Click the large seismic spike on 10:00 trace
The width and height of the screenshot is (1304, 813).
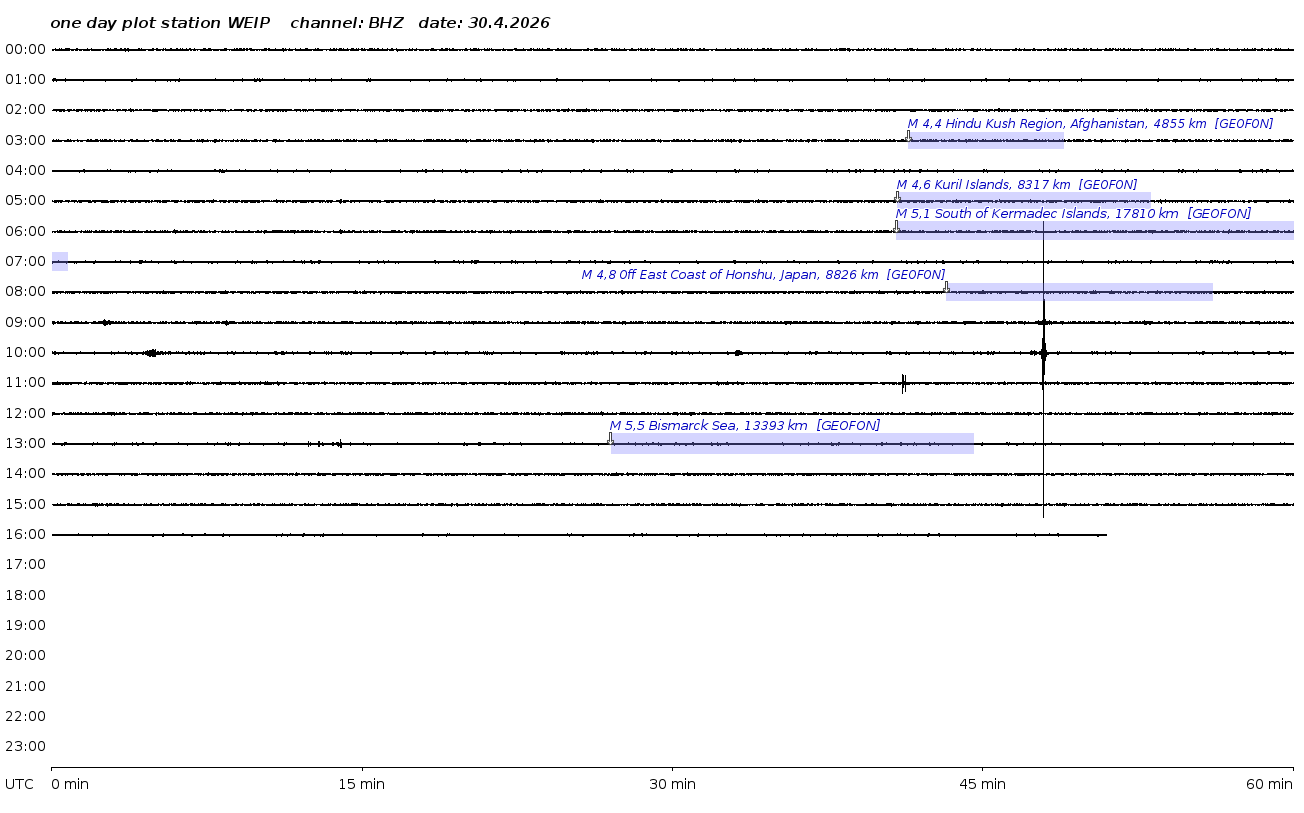click(1043, 352)
